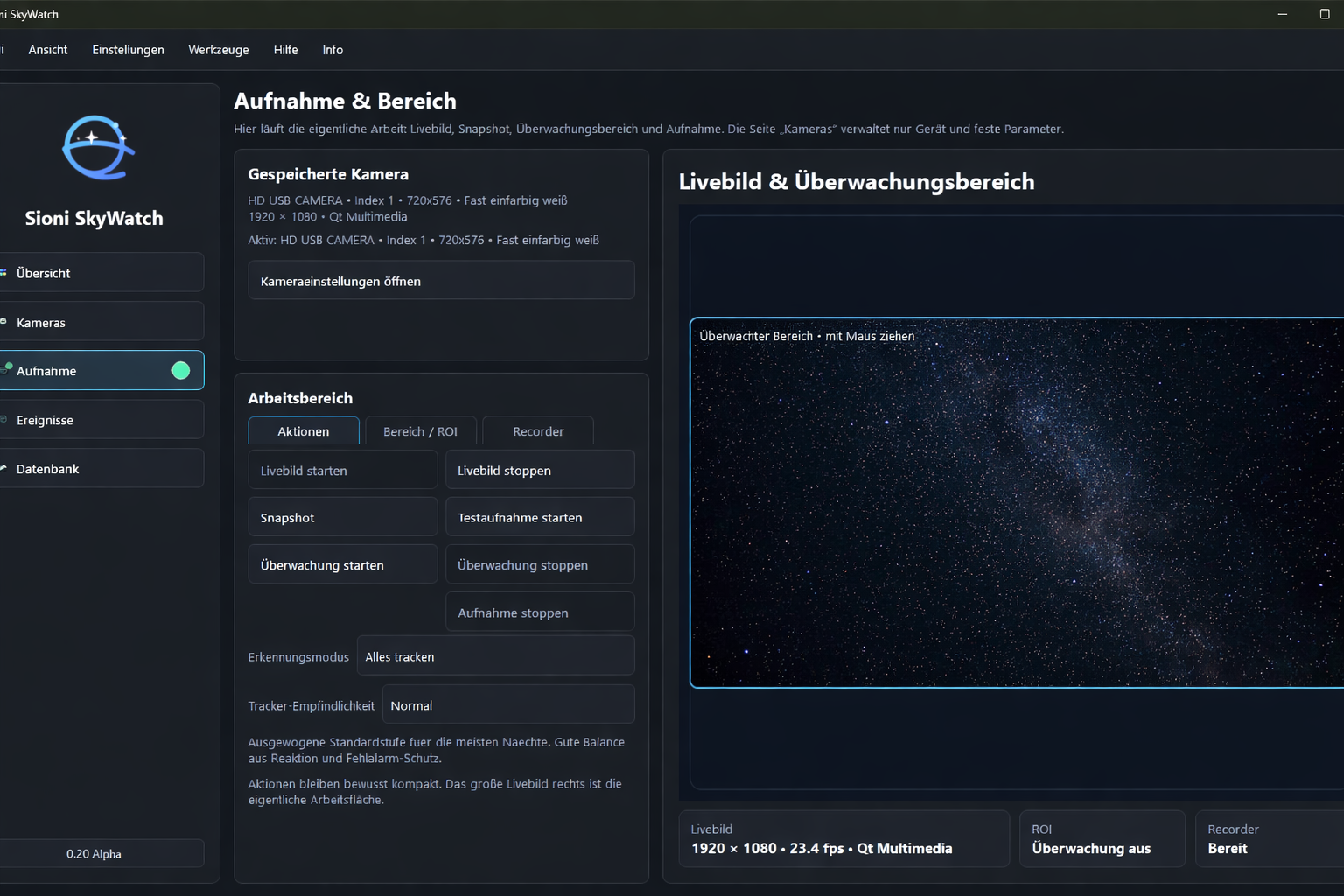Maximize the SkyWatch window
This screenshot has height=896, width=1344.
pyautogui.click(x=1324, y=14)
